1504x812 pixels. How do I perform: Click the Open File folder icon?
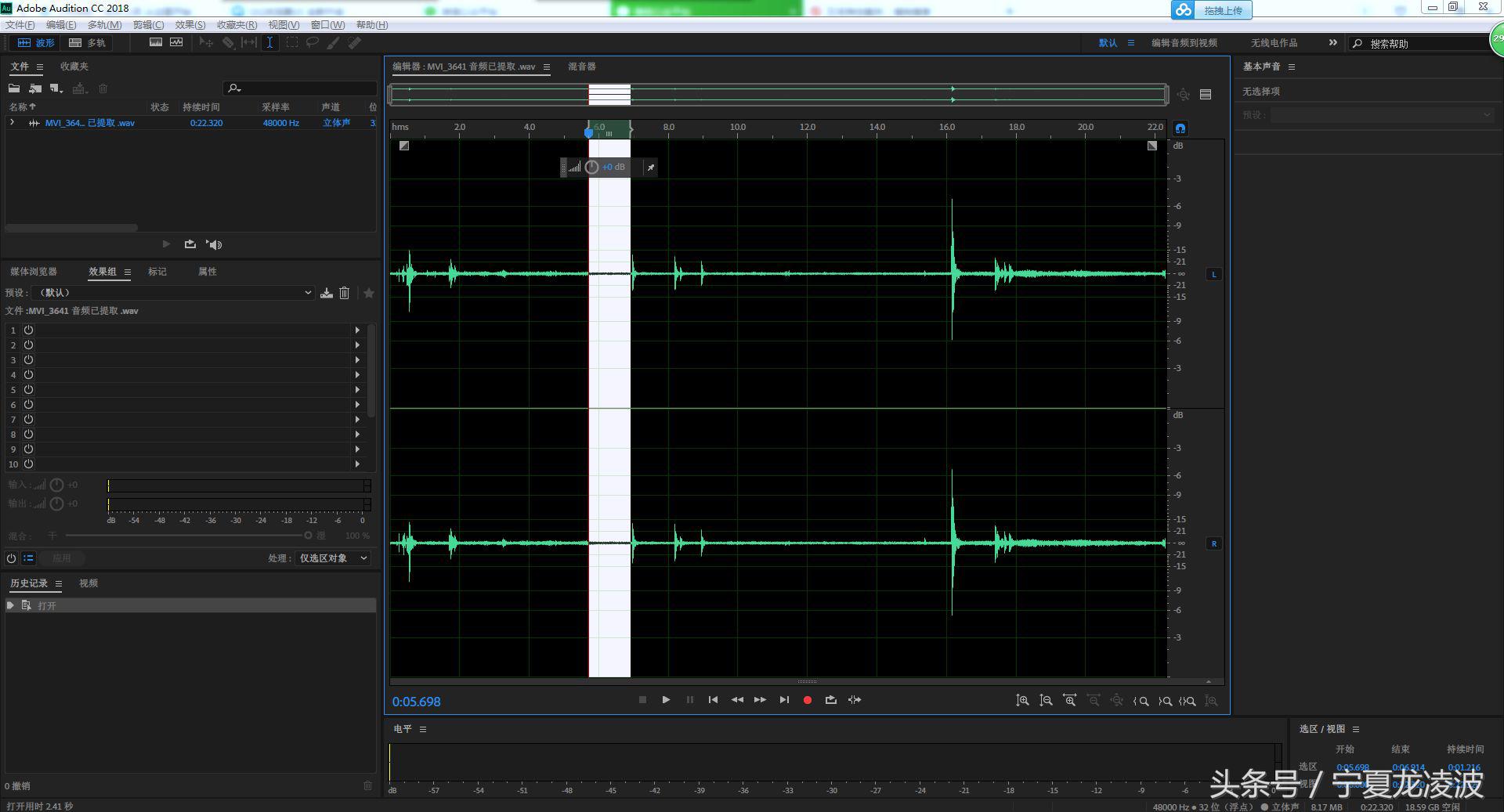point(14,88)
